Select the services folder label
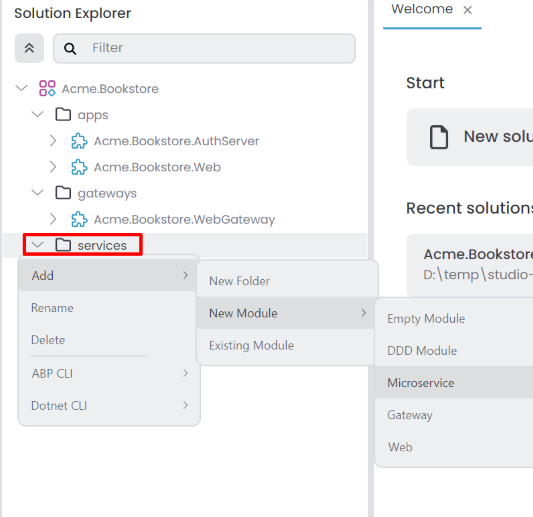 point(102,245)
